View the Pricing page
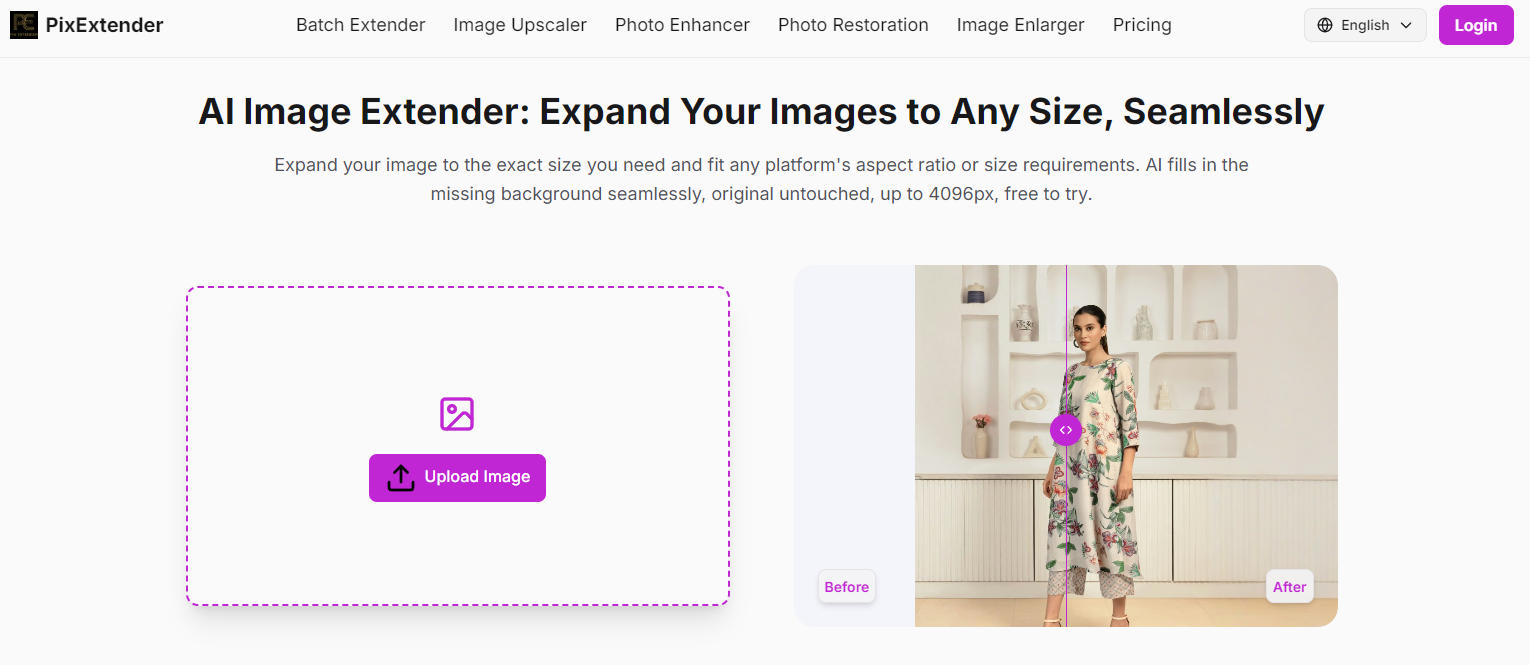The image size is (1530, 665). (x=1142, y=25)
